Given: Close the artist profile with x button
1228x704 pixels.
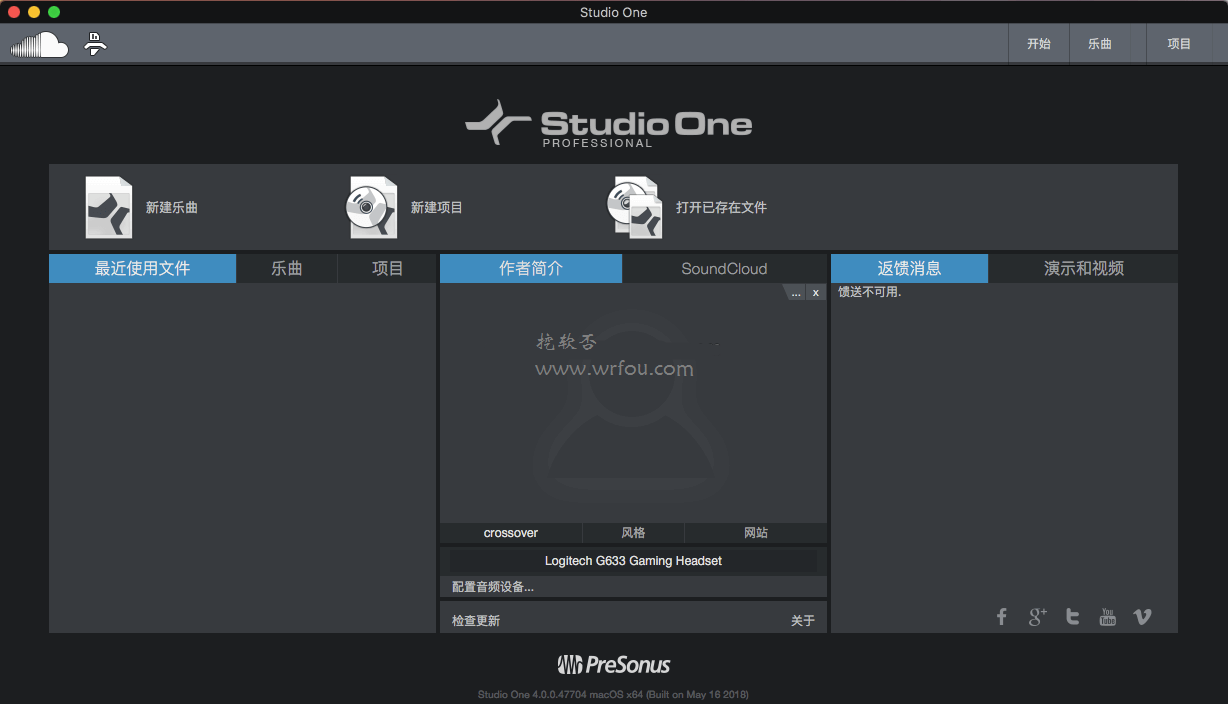Looking at the screenshot, I should [816, 293].
